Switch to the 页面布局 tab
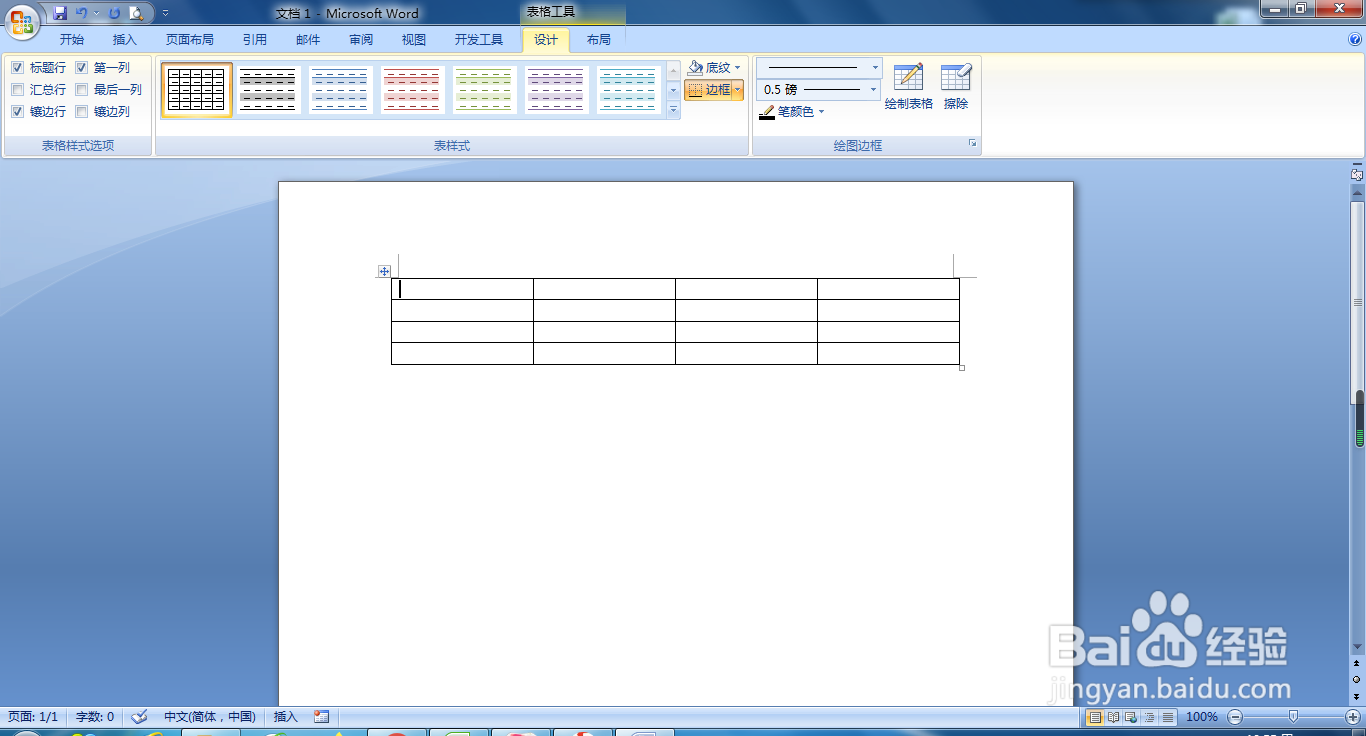 point(190,40)
